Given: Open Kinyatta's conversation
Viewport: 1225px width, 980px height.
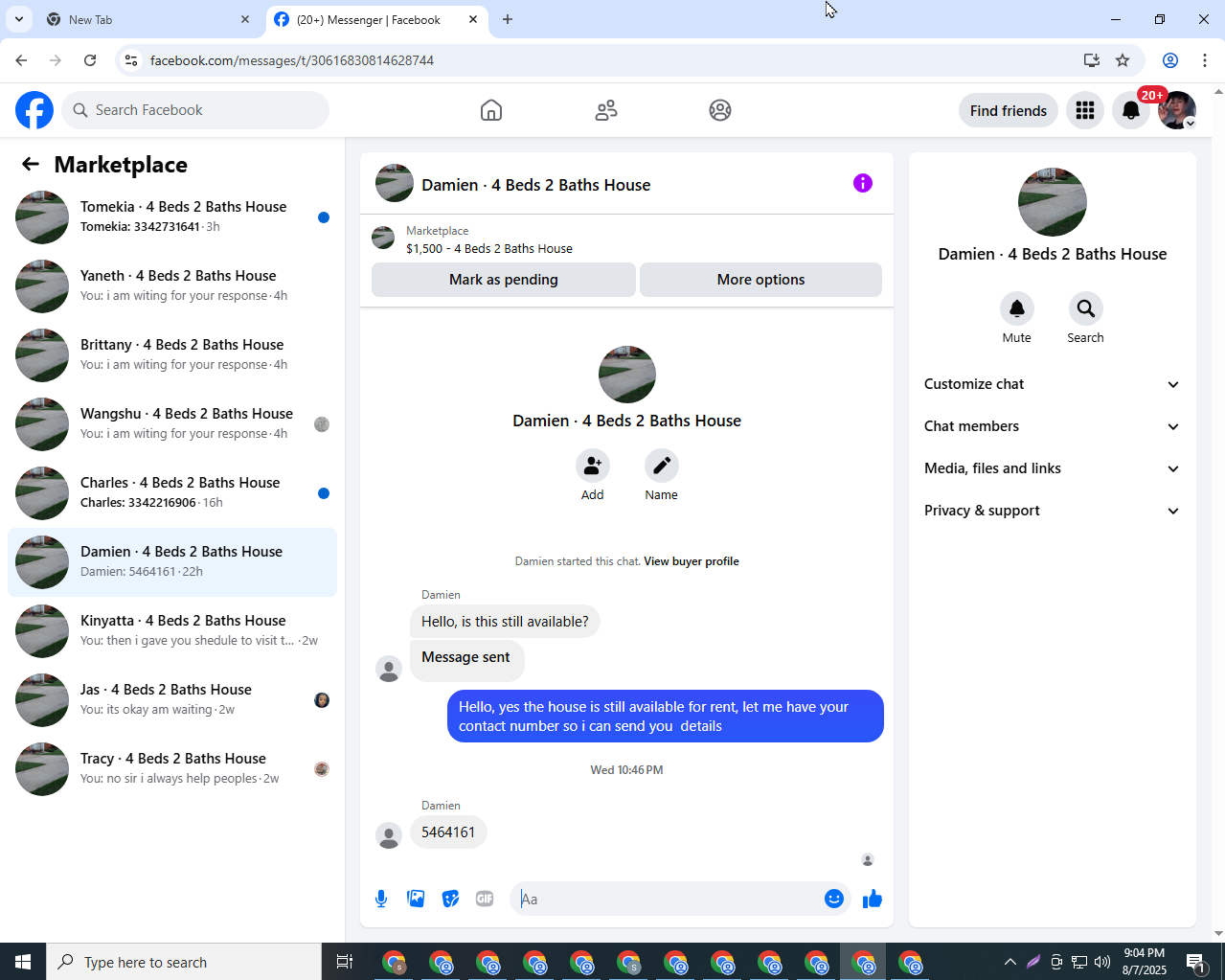Looking at the screenshot, I should [x=172, y=631].
